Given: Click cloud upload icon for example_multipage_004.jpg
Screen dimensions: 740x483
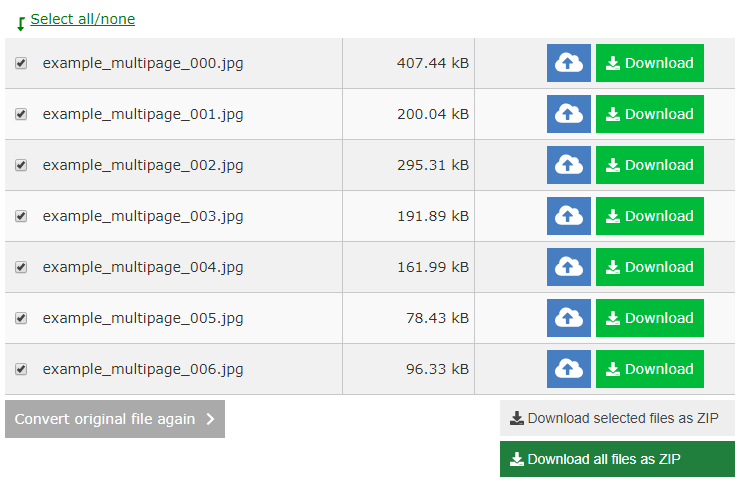Looking at the screenshot, I should (569, 267).
